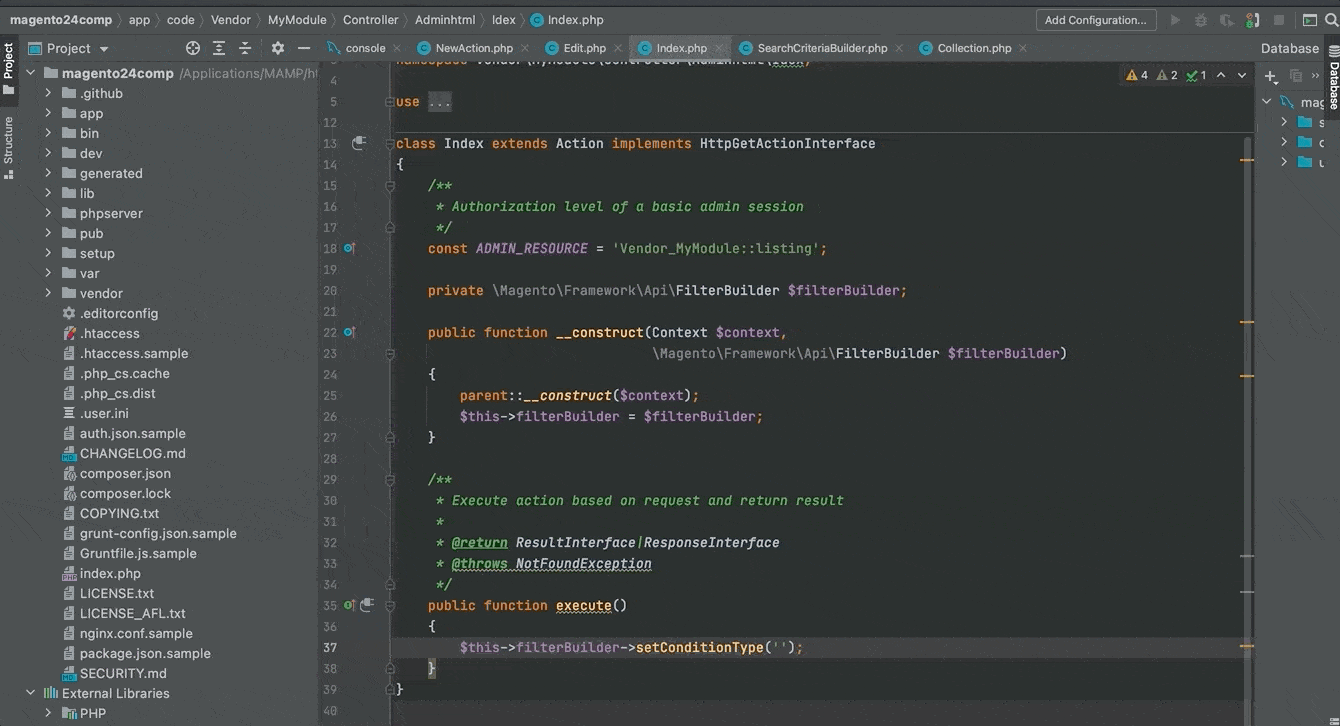Expand the collapsed use imports block
The height and width of the screenshot is (726, 1340).
[439, 102]
